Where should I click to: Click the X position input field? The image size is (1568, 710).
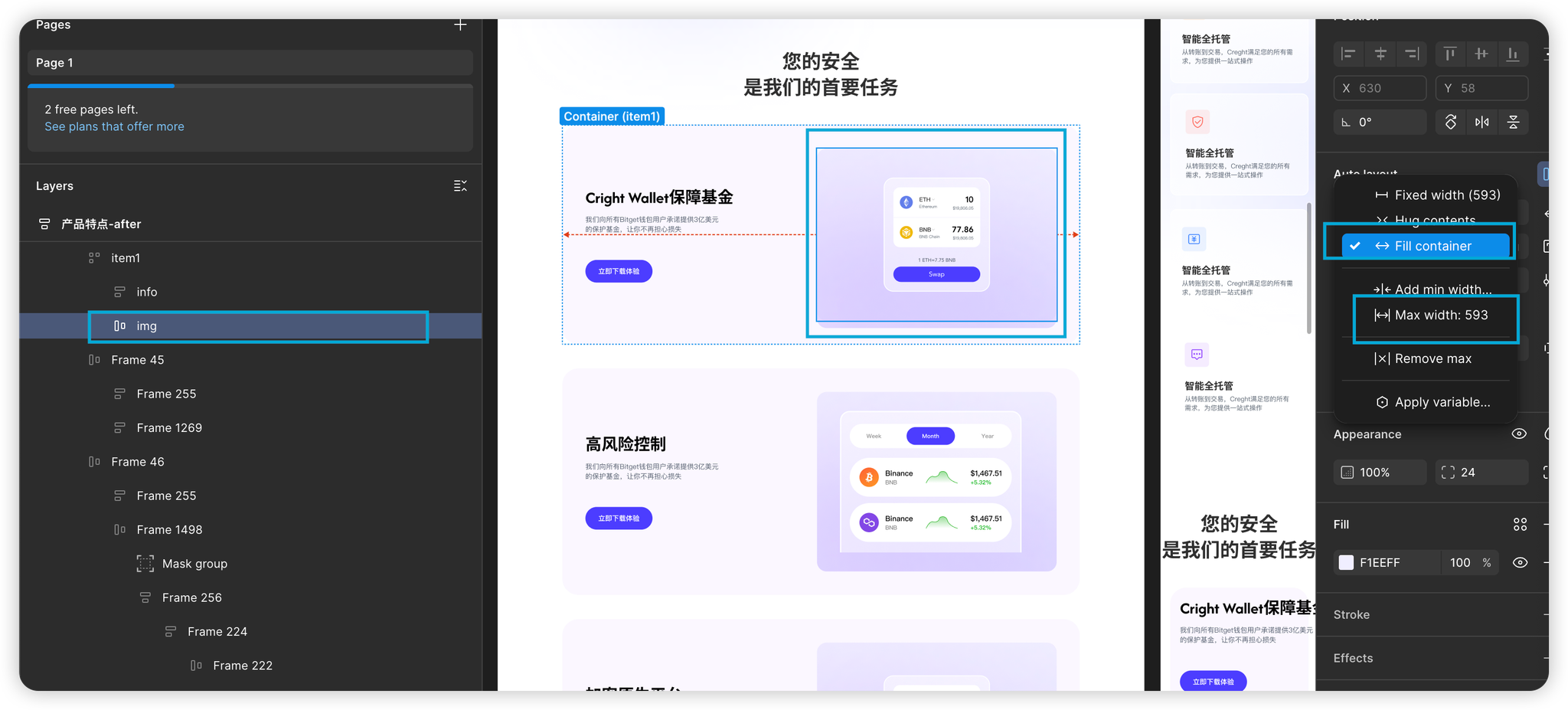tap(1380, 88)
